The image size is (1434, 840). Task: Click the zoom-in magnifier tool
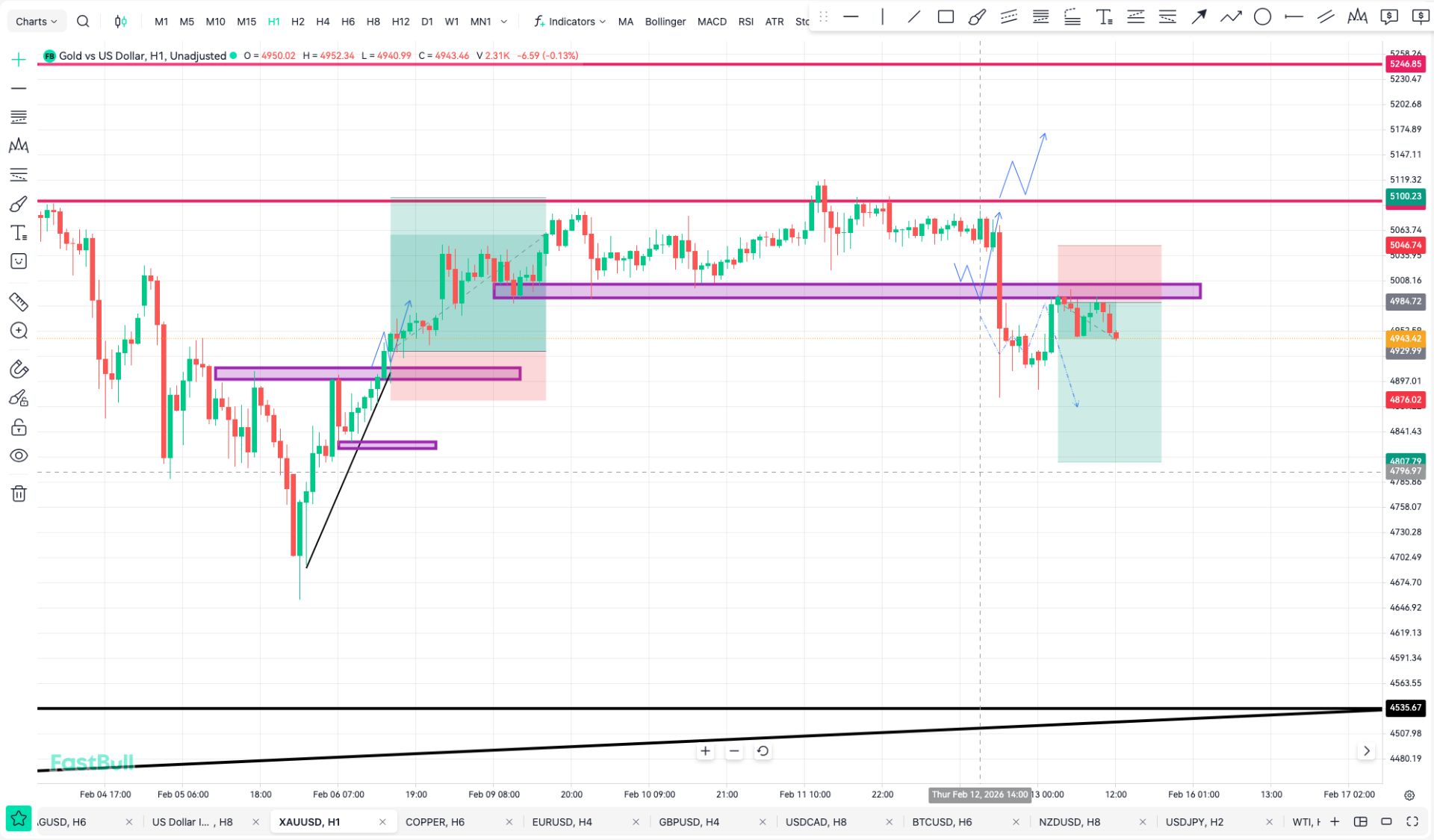[x=19, y=331]
